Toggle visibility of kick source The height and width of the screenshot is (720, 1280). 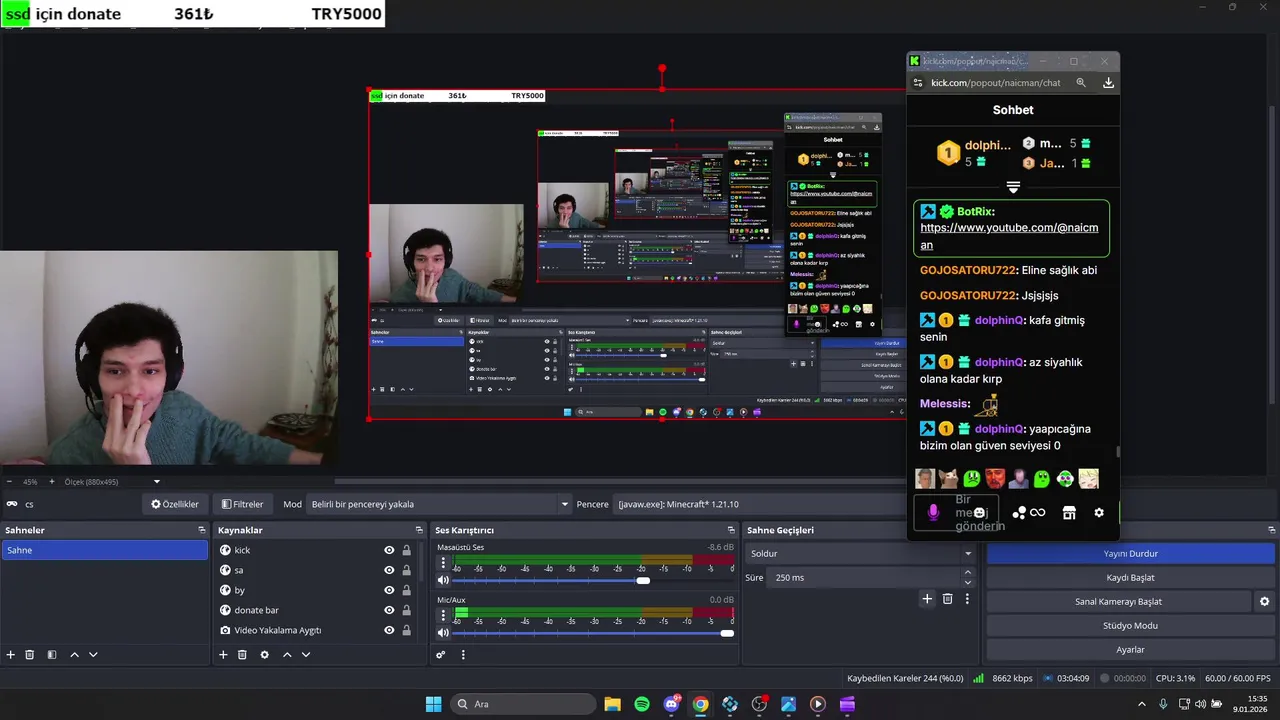point(389,550)
